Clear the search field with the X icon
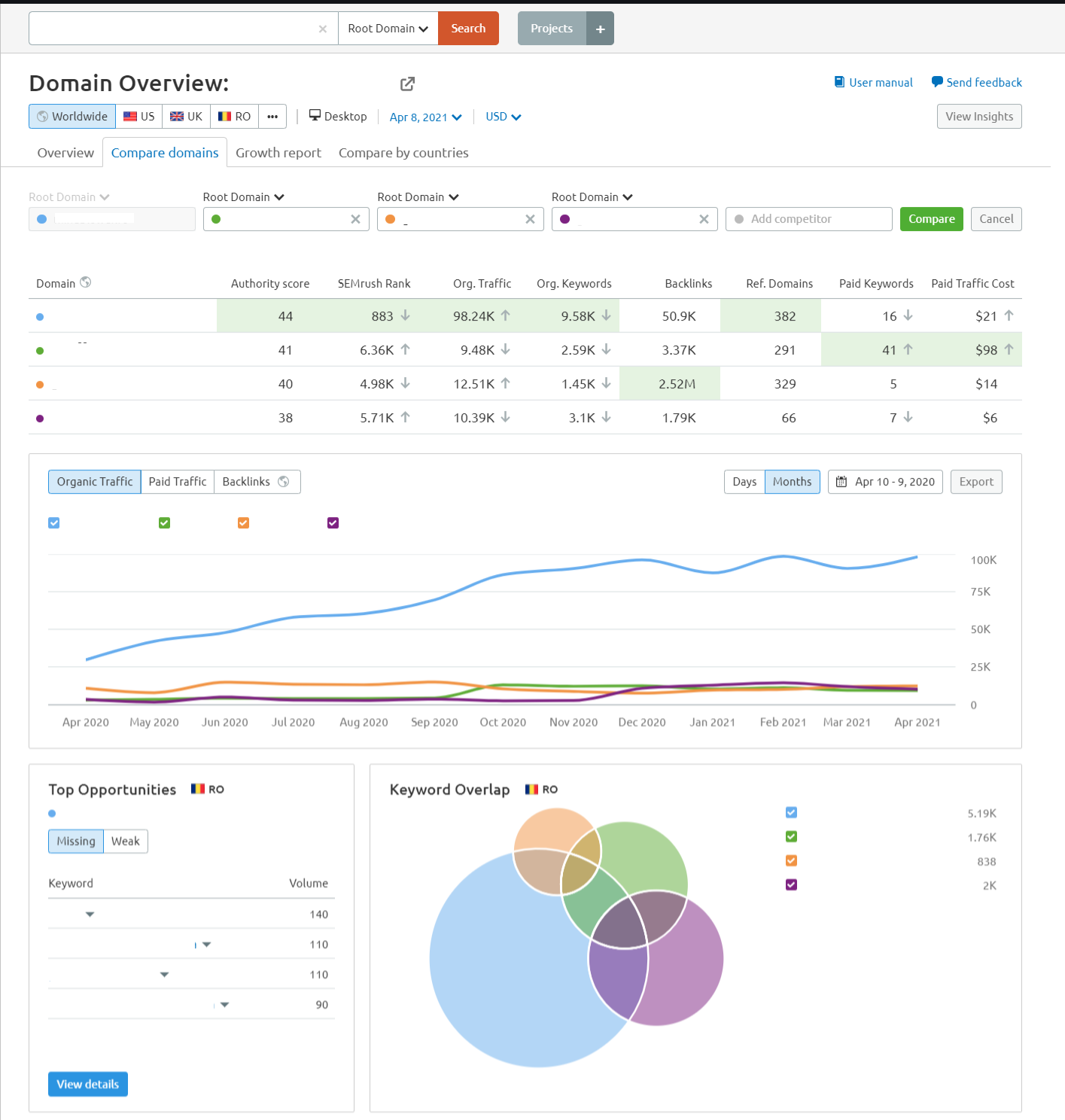 click(x=323, y=29)
